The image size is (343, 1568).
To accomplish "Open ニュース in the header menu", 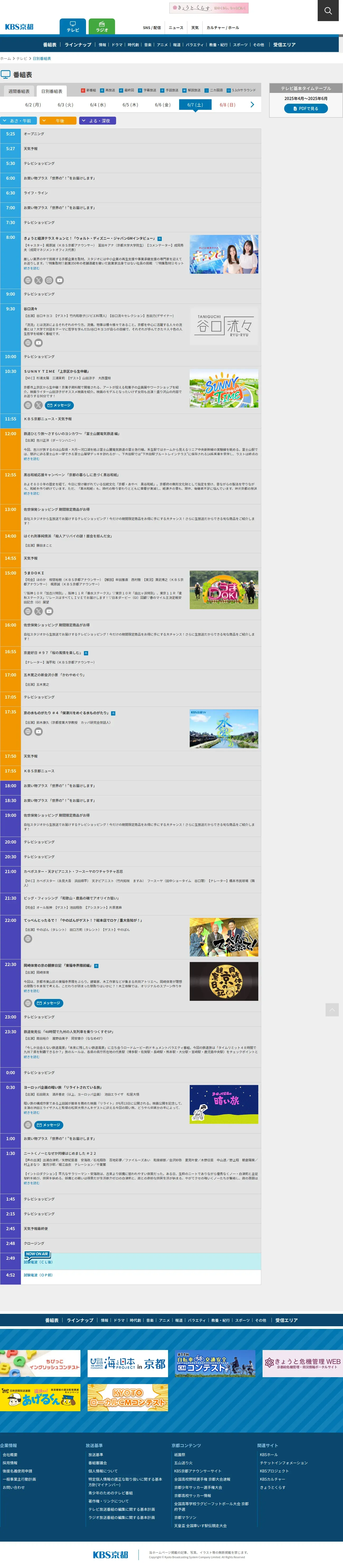I will [176, 27].
